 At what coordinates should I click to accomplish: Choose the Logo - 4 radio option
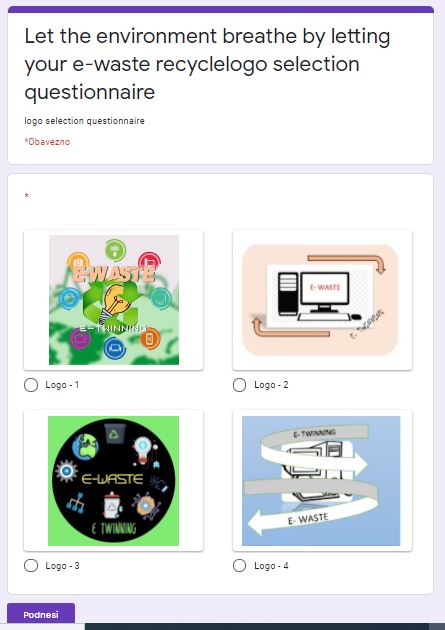tap(239, 566)
